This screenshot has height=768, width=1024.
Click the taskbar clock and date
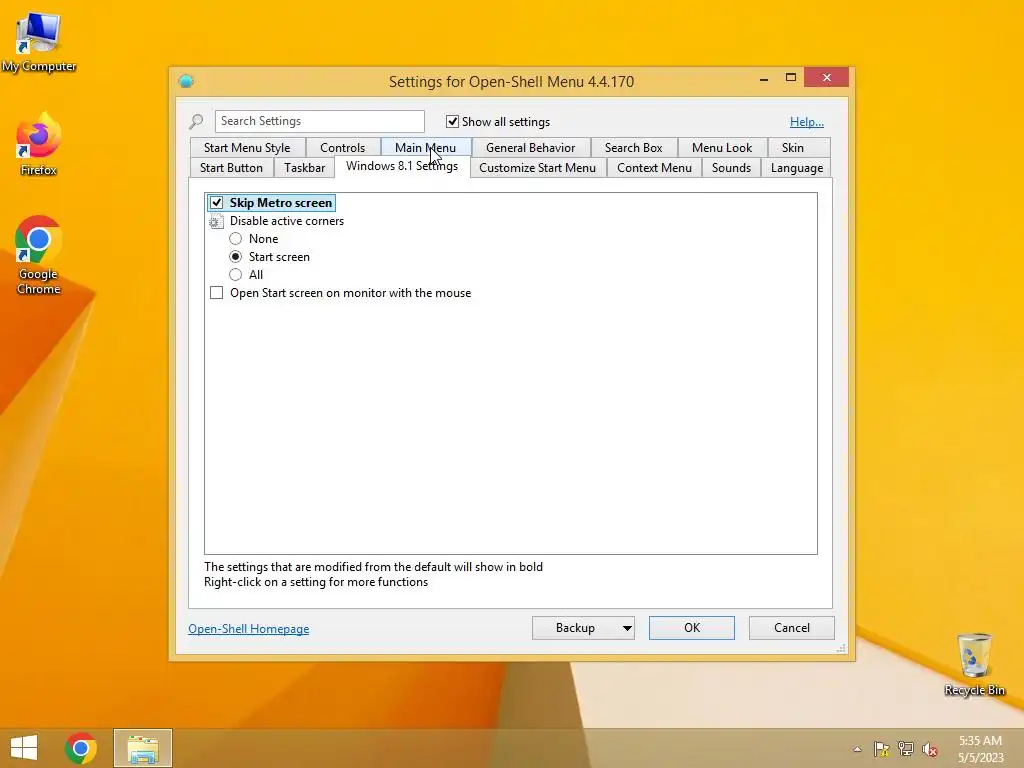(980, 749)
